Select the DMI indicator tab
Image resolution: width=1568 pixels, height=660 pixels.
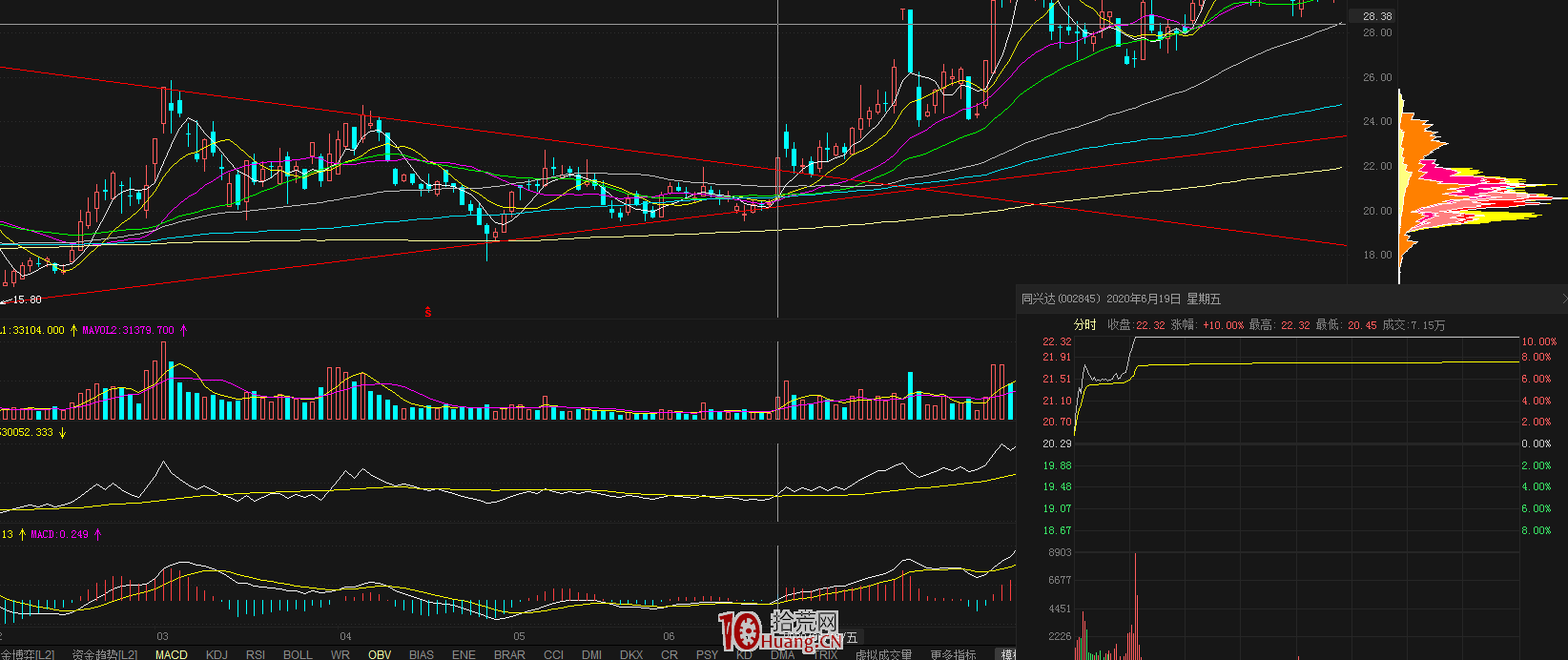[x=591, y=654]
